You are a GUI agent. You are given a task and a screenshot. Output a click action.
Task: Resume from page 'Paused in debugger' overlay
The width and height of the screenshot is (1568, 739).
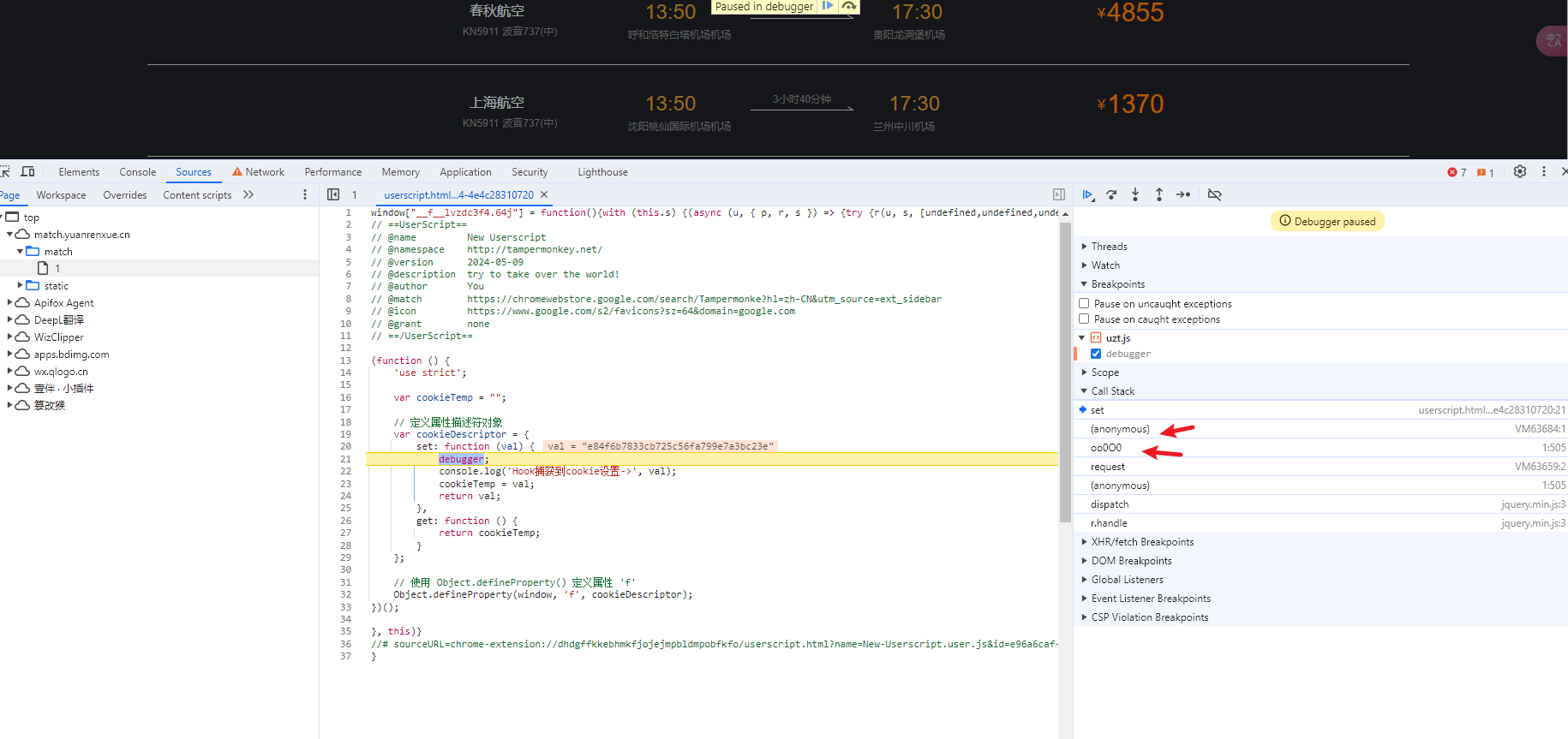click(828, 6)
